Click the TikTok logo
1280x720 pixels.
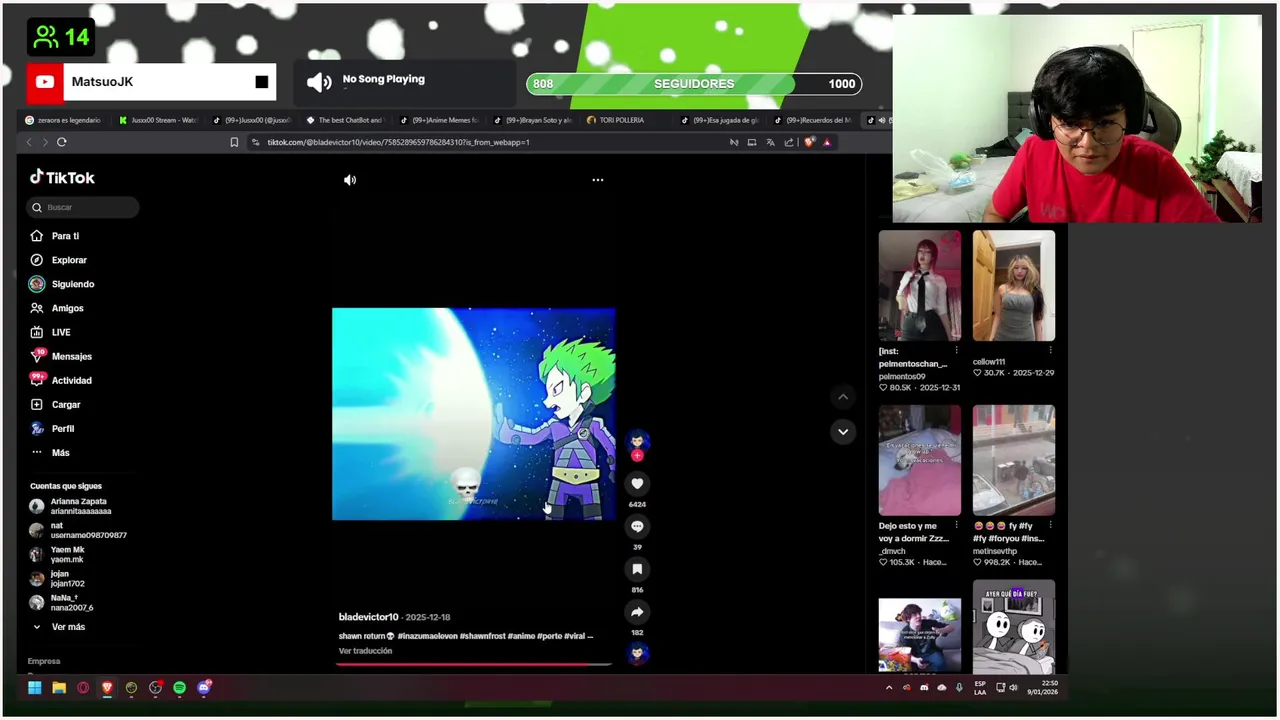(x=62, y=177)
